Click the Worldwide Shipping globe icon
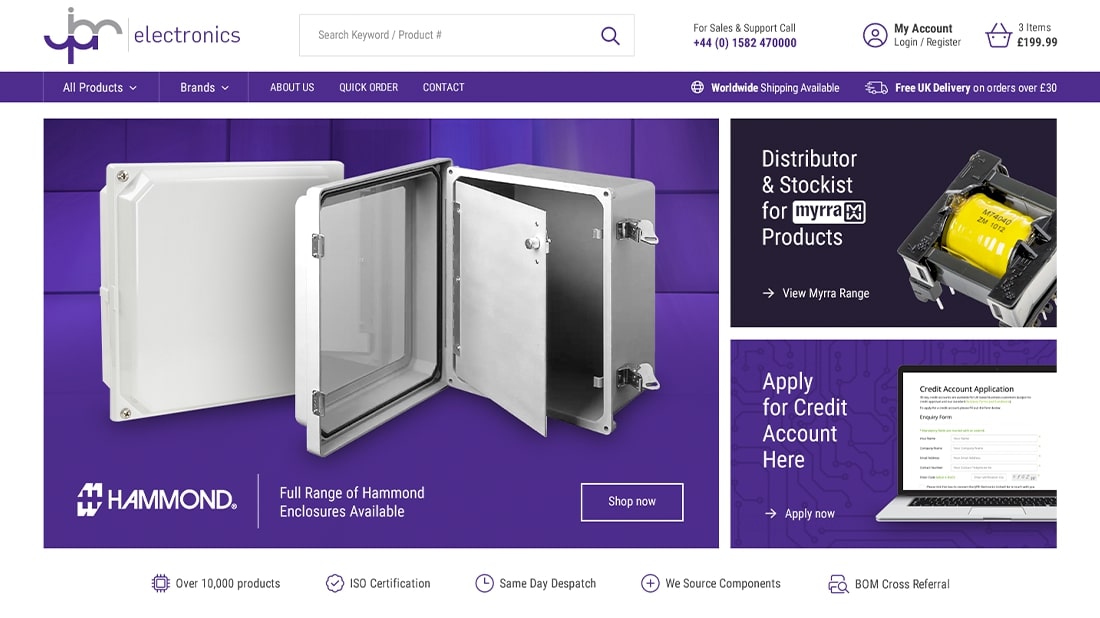This screenshot has height=618, width=1100. click(x=697, y=88)
